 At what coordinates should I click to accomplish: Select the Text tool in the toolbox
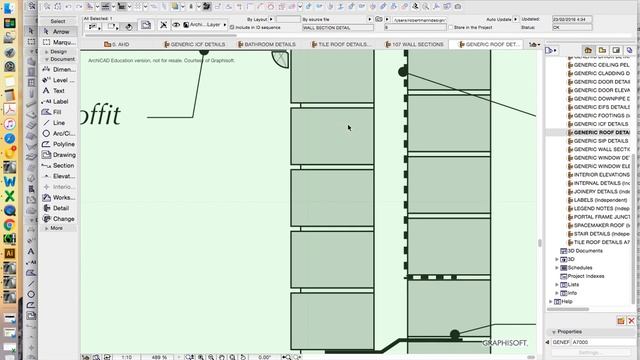58,91
